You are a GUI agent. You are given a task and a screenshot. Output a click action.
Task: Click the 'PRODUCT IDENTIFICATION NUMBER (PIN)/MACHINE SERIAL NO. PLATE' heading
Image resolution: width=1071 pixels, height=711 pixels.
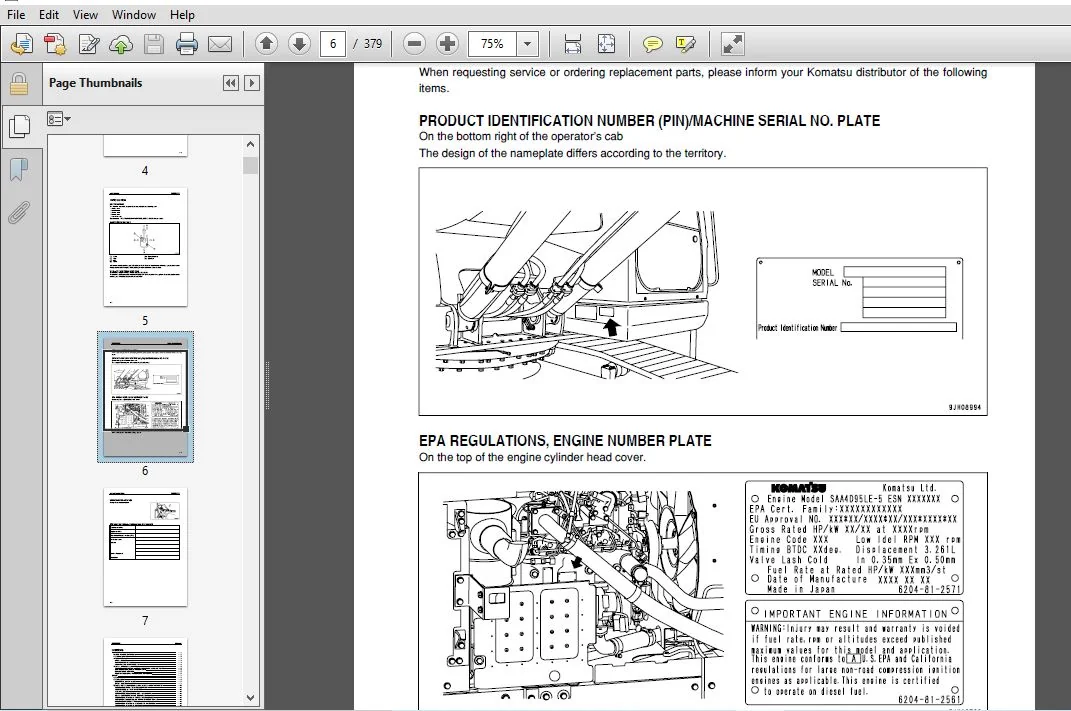pos(649,121)
